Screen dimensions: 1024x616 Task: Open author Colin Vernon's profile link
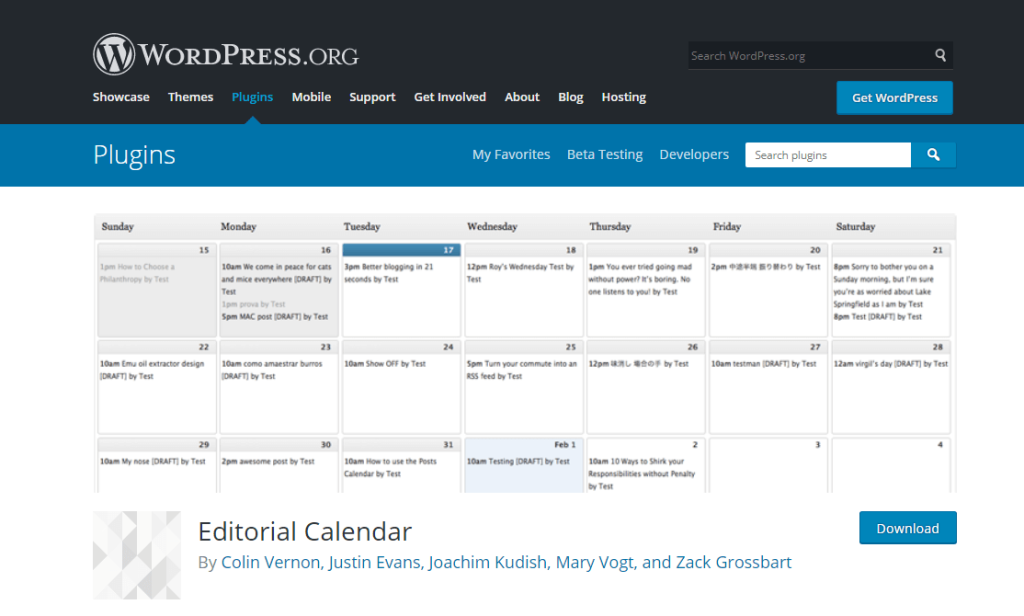coord(271,562)
